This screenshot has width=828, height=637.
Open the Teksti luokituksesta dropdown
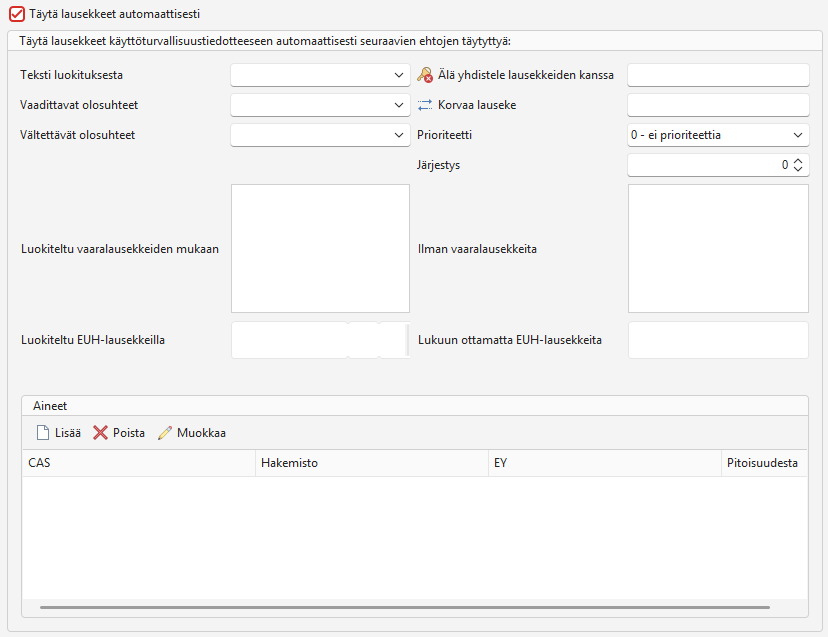coord(320,75)
